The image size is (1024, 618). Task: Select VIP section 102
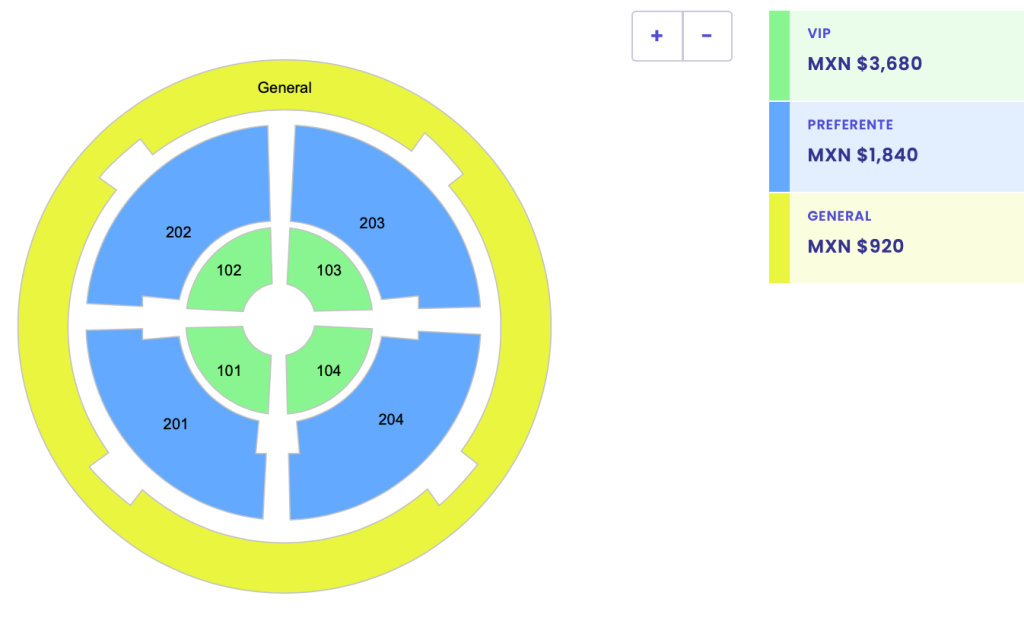coord(231,270)
